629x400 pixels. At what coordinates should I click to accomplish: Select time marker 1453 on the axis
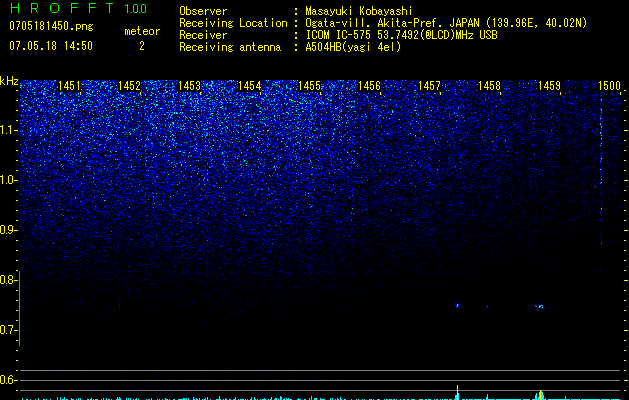click(x=189, y=86)
